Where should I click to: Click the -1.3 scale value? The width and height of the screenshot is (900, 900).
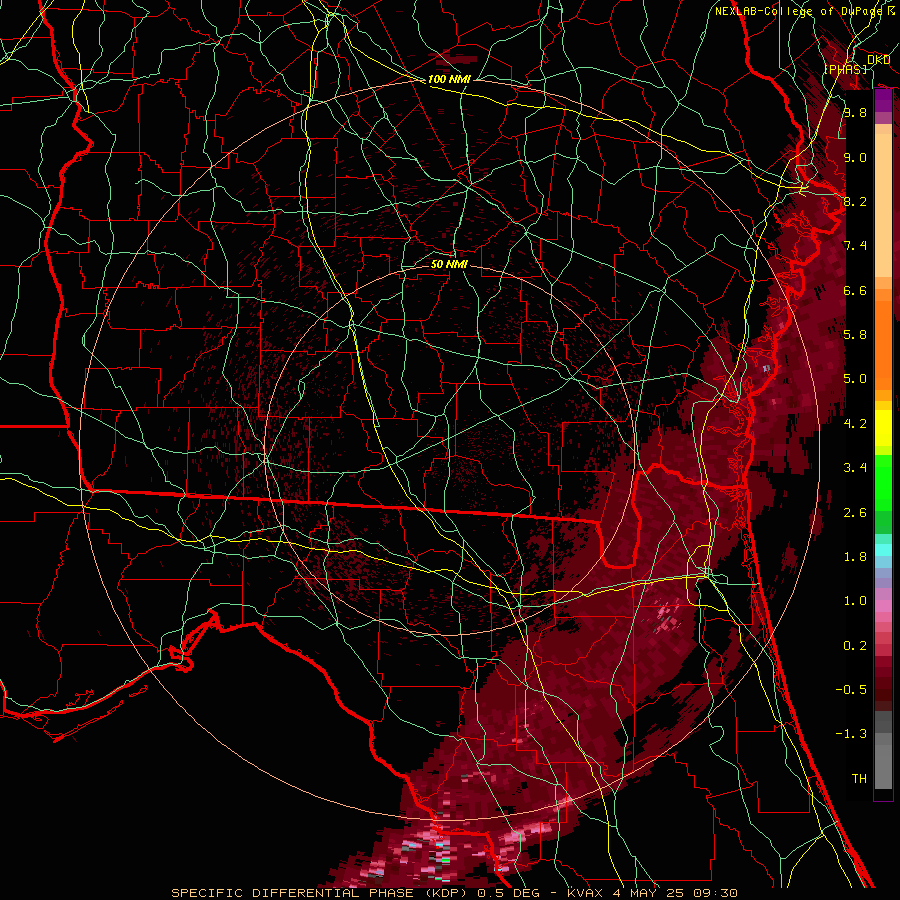click(x=851, y=734)
